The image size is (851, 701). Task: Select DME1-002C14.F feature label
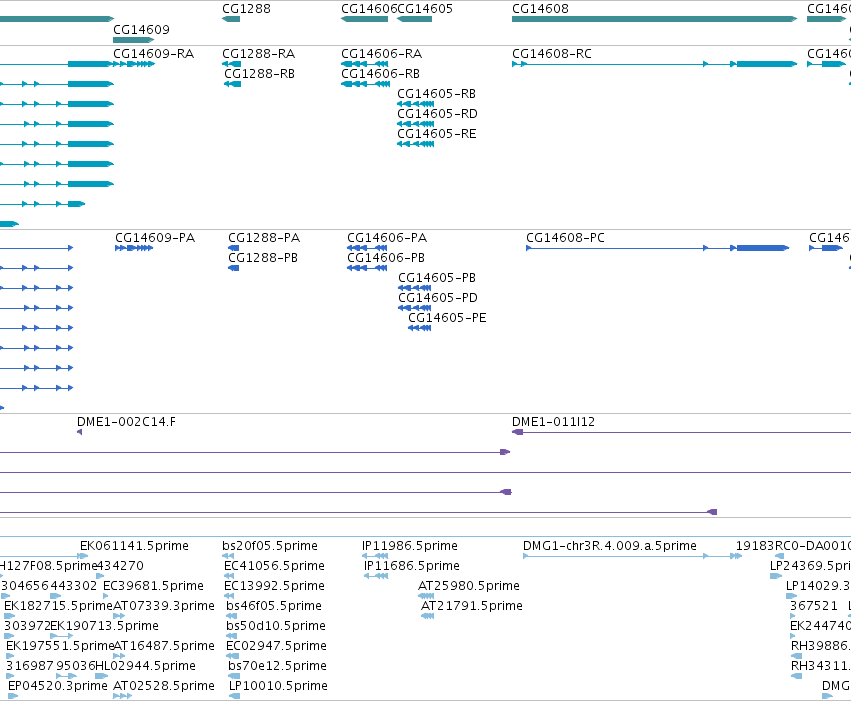click(126, 422)
